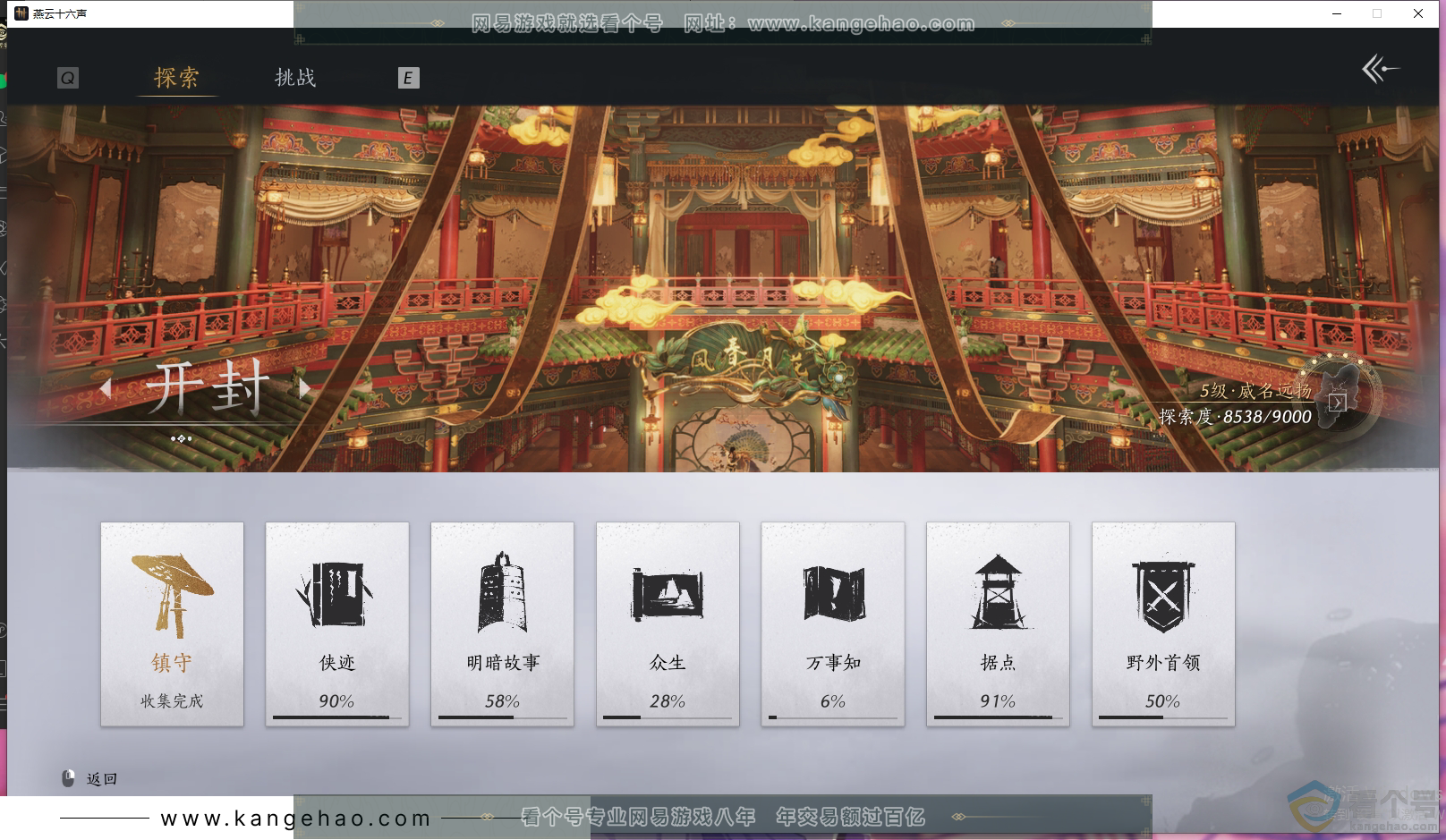The height and width of the screenshot is (840, 1446).
Task: Click the 90% value
Action: click(x=337, y=701)
